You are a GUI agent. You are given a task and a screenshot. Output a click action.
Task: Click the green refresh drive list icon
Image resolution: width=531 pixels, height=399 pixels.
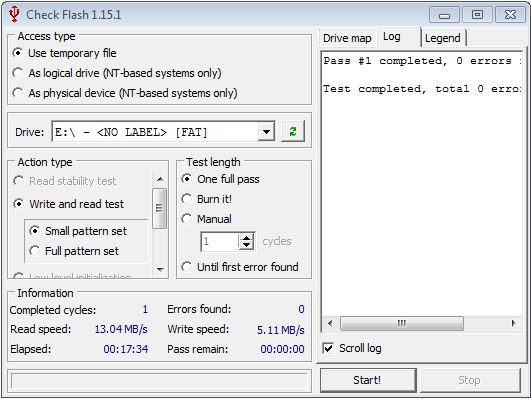pyautogui.click(x=293, y=131)
